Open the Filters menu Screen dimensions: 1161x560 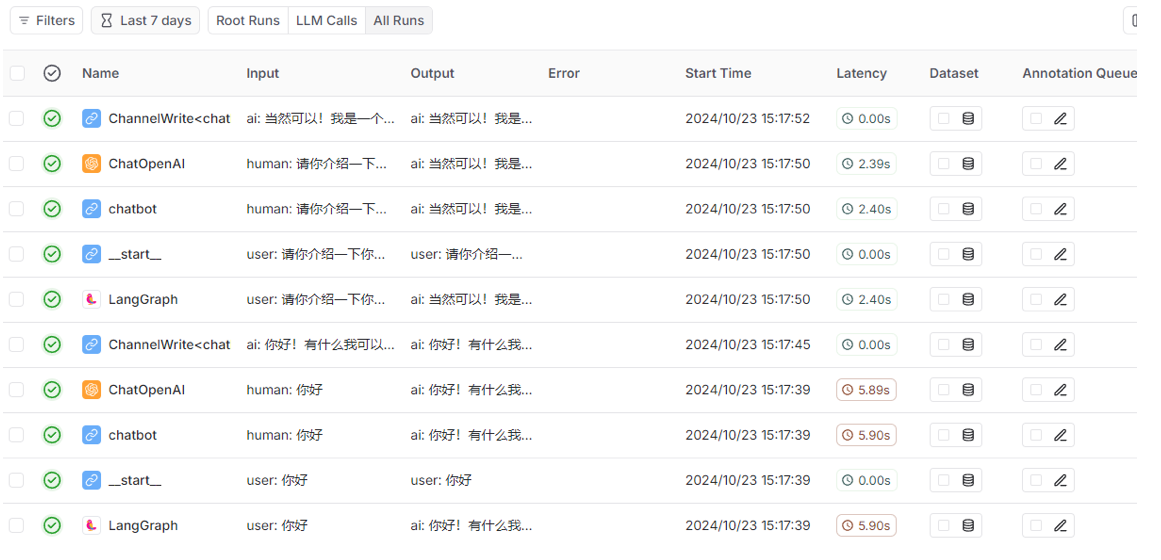point(46,20)
